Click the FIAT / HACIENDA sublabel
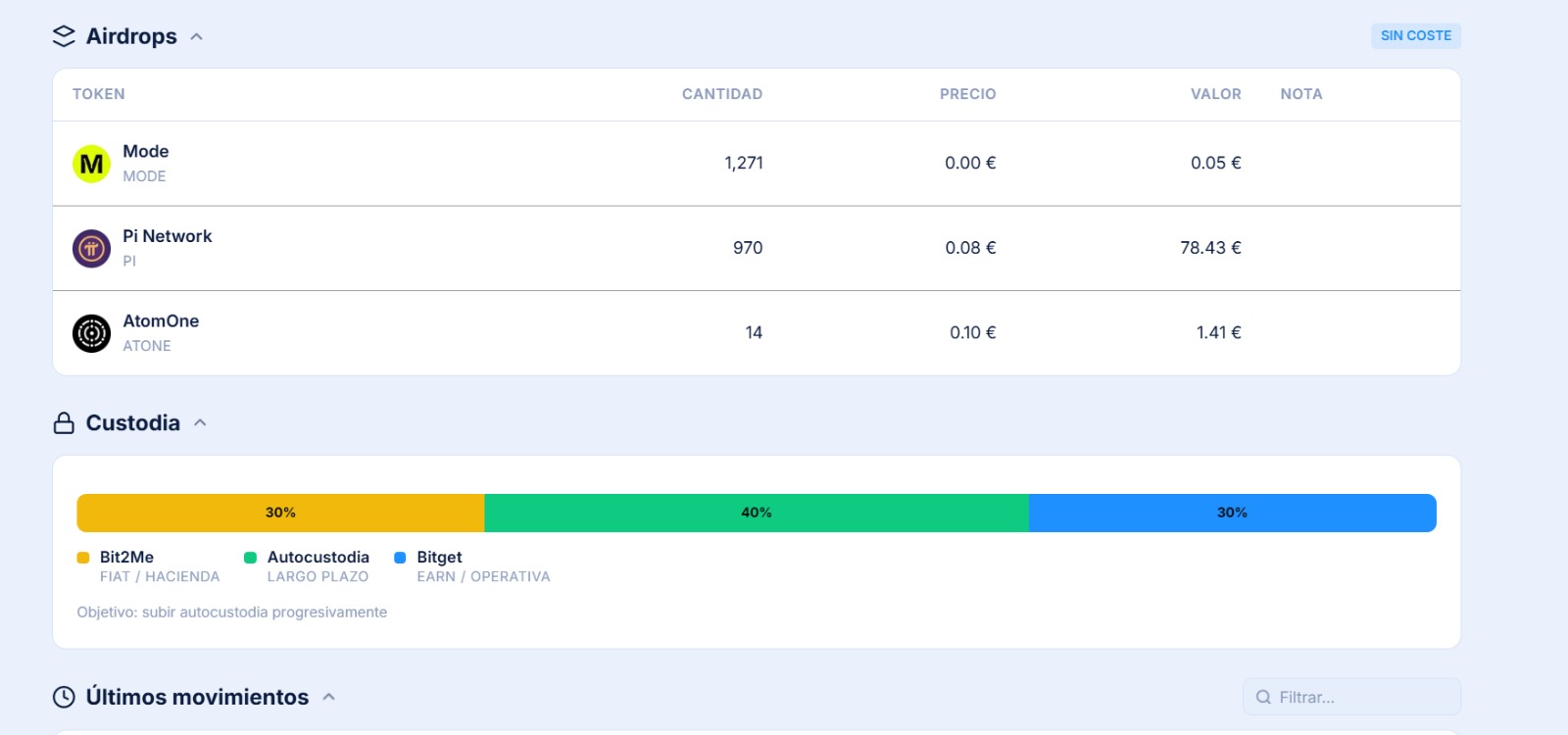Screen dimensions: 1568x735 click(160, 576)
